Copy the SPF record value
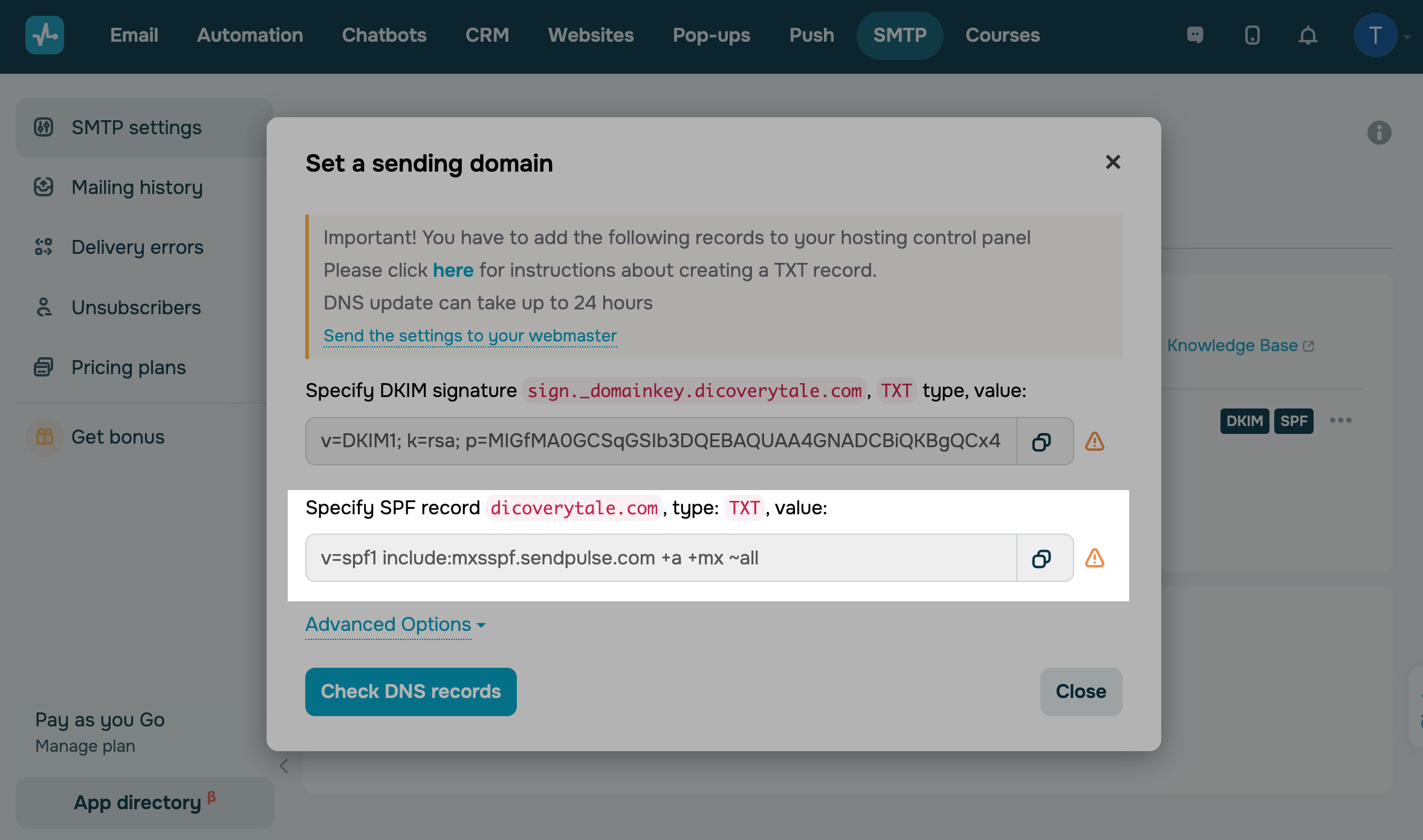The height and width of the screenshot is (840, 1423). tap(1042, 558)
